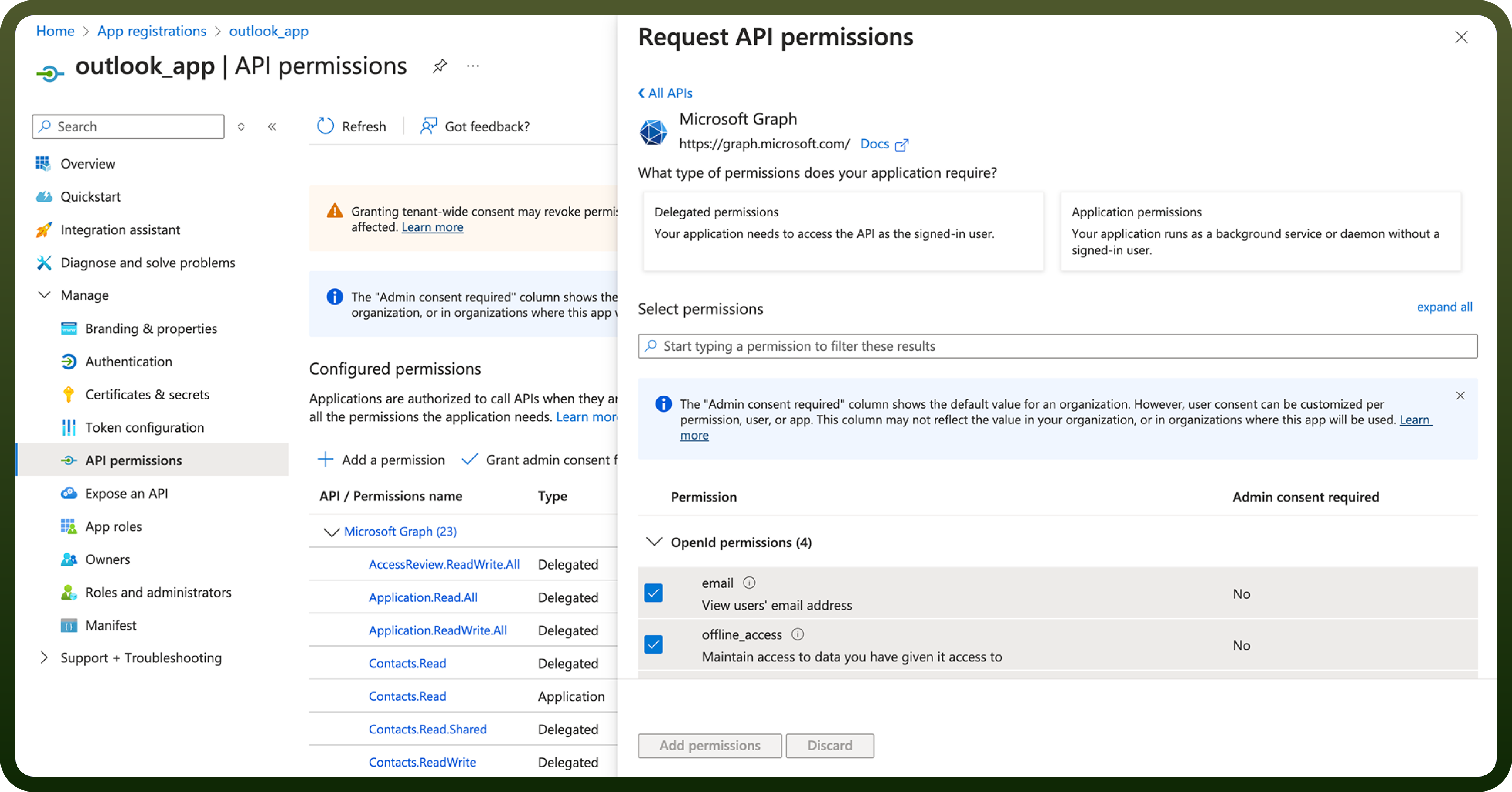The image size is (1512, 792).
Task: Open the Delegated Contacts.Read permission link
Action: [407, 663]
